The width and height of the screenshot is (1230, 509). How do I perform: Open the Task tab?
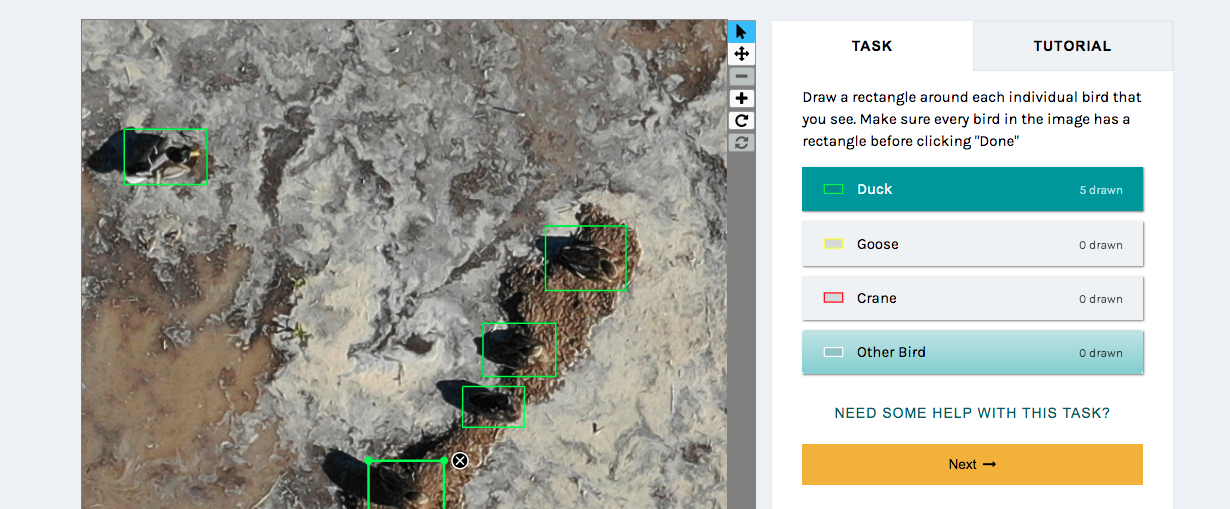click(872, 46)
